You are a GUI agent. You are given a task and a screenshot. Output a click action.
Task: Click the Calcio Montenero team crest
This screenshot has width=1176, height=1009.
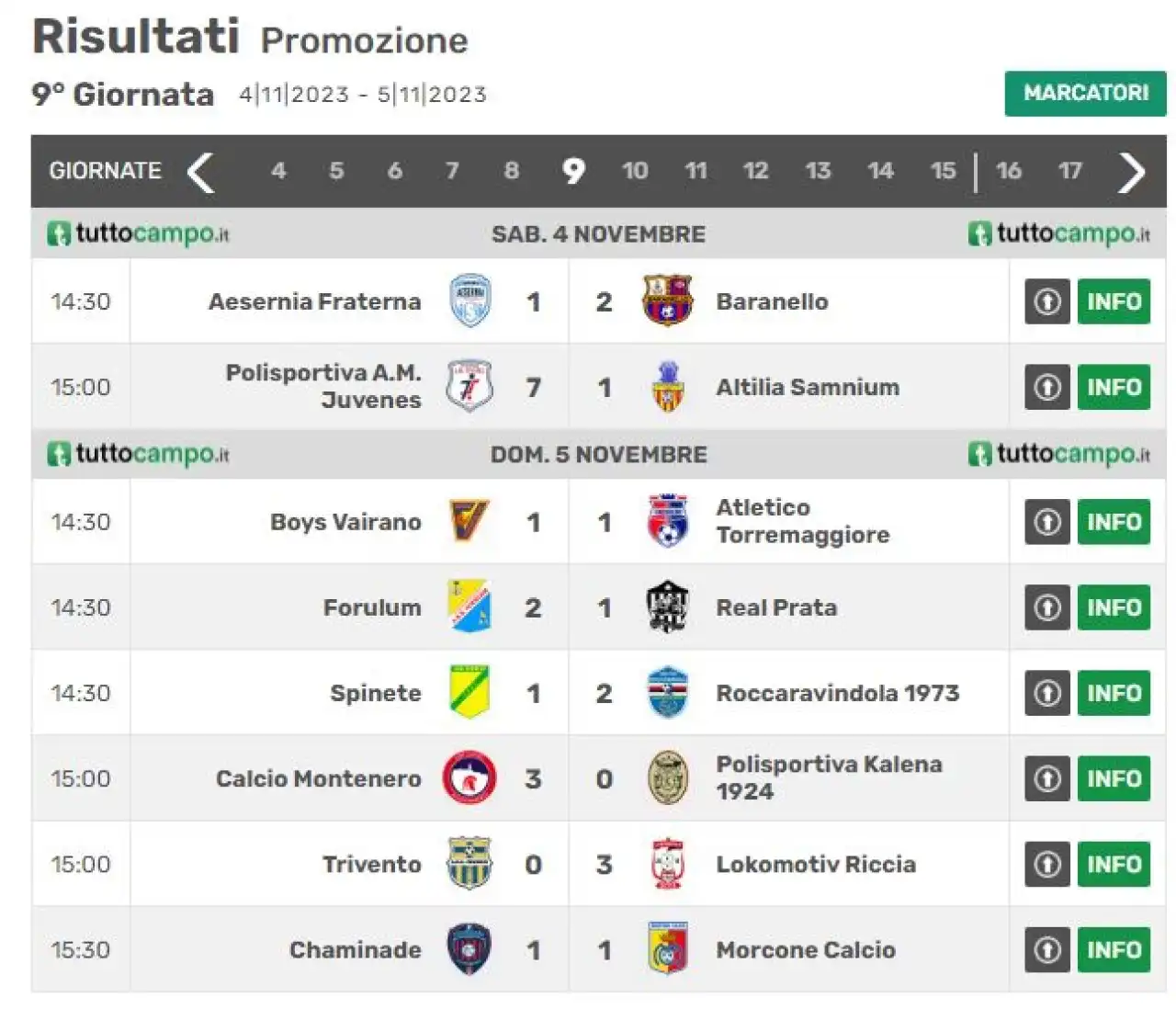coord(469,778)
